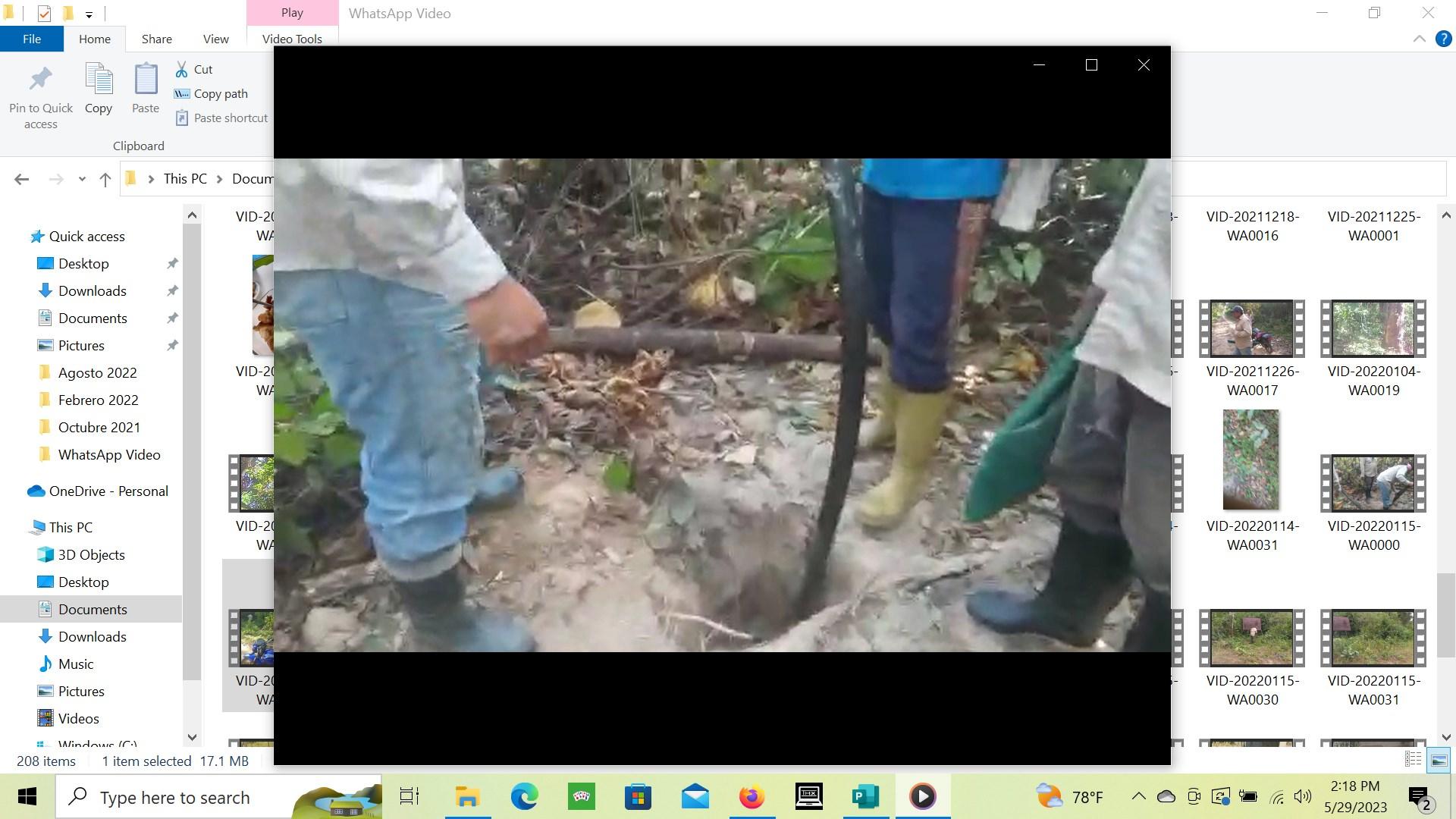Image resolution: width=1456 pixels, height=819 pixels.
Task: Collapse the ribbon with chevron arrow
Action: (x=1419, y=39)
